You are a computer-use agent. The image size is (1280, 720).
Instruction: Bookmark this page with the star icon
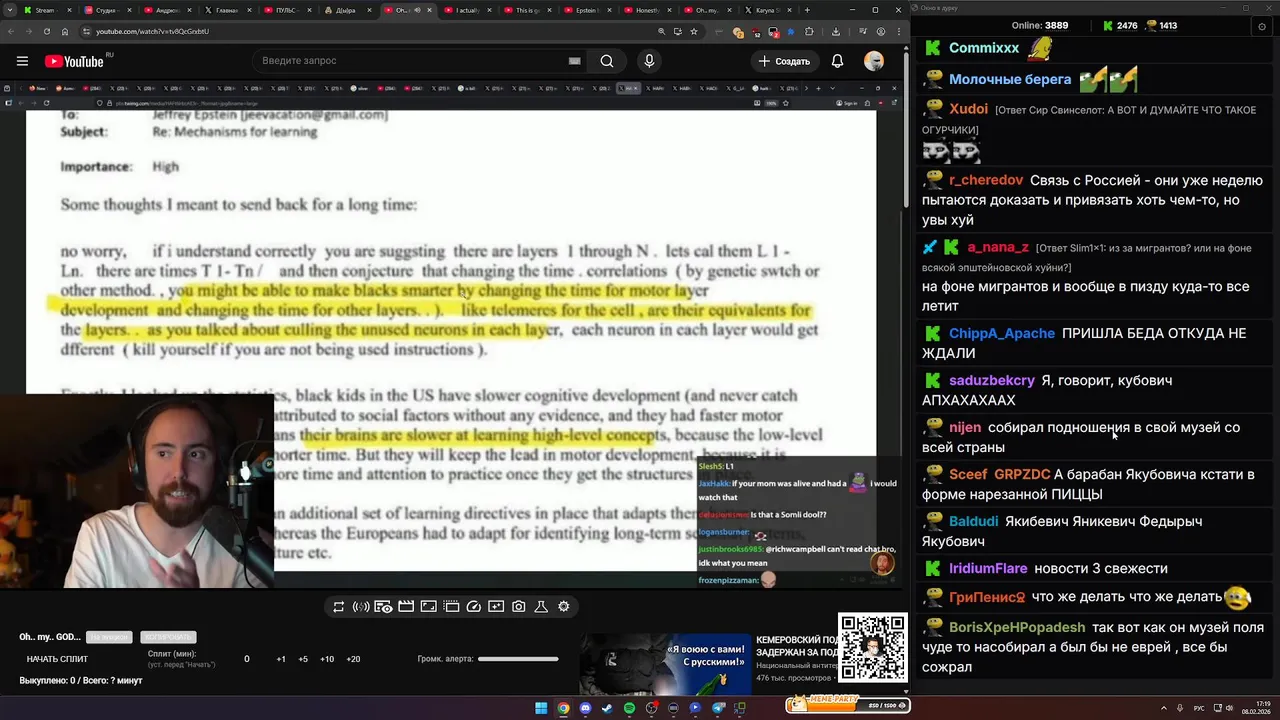coord(694,31)
